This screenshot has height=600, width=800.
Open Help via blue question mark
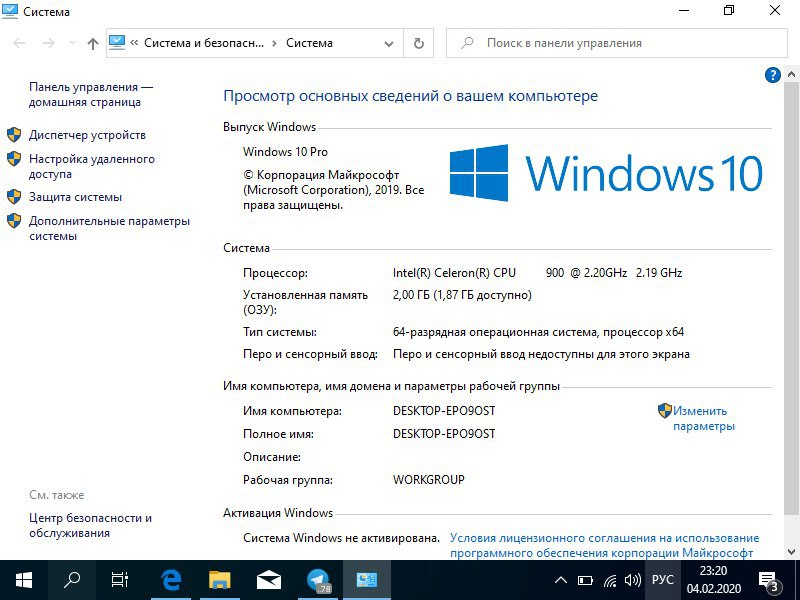(x=772, y=75)
